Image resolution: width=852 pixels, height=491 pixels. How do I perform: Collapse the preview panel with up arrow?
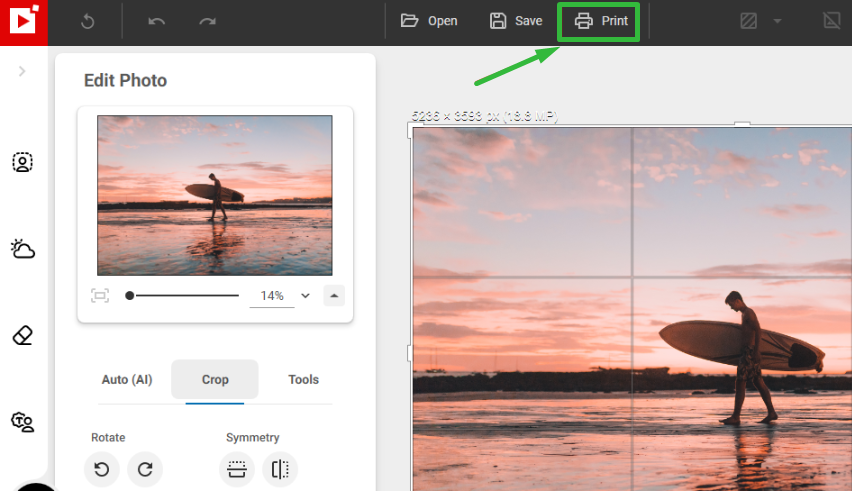click(x=334, y=295)
